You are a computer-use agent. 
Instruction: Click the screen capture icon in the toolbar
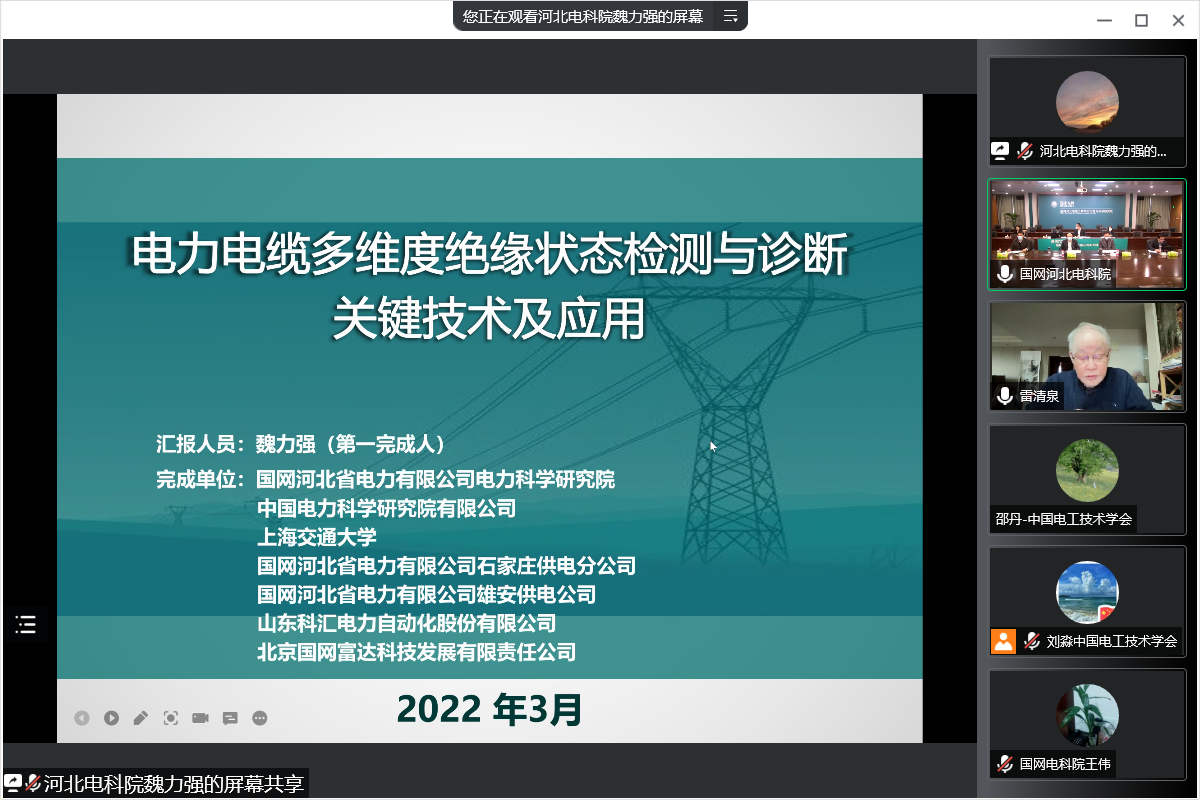[170, 718]
